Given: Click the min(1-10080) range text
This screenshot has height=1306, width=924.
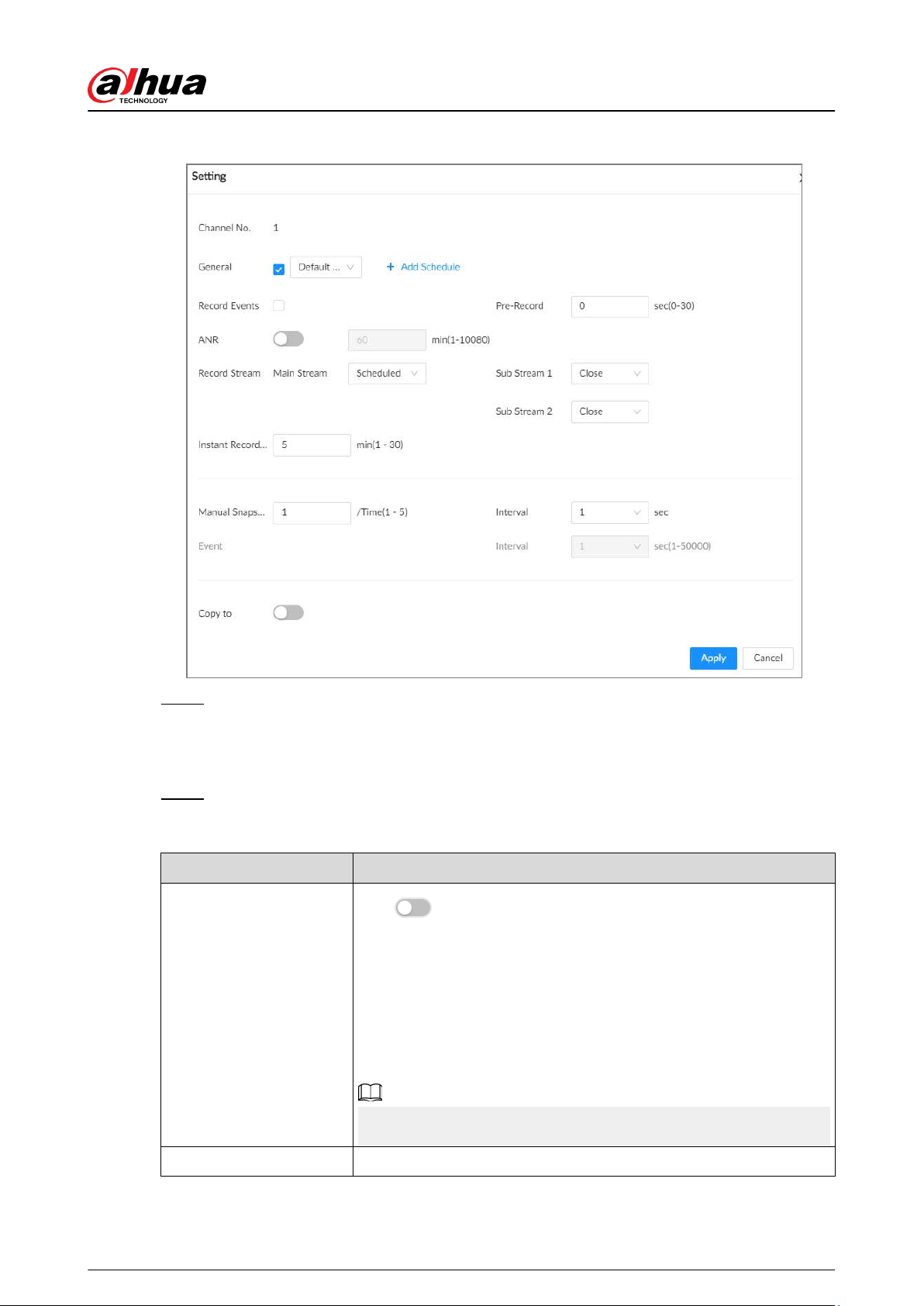Looking at the screenshot, I should point(460,339).
